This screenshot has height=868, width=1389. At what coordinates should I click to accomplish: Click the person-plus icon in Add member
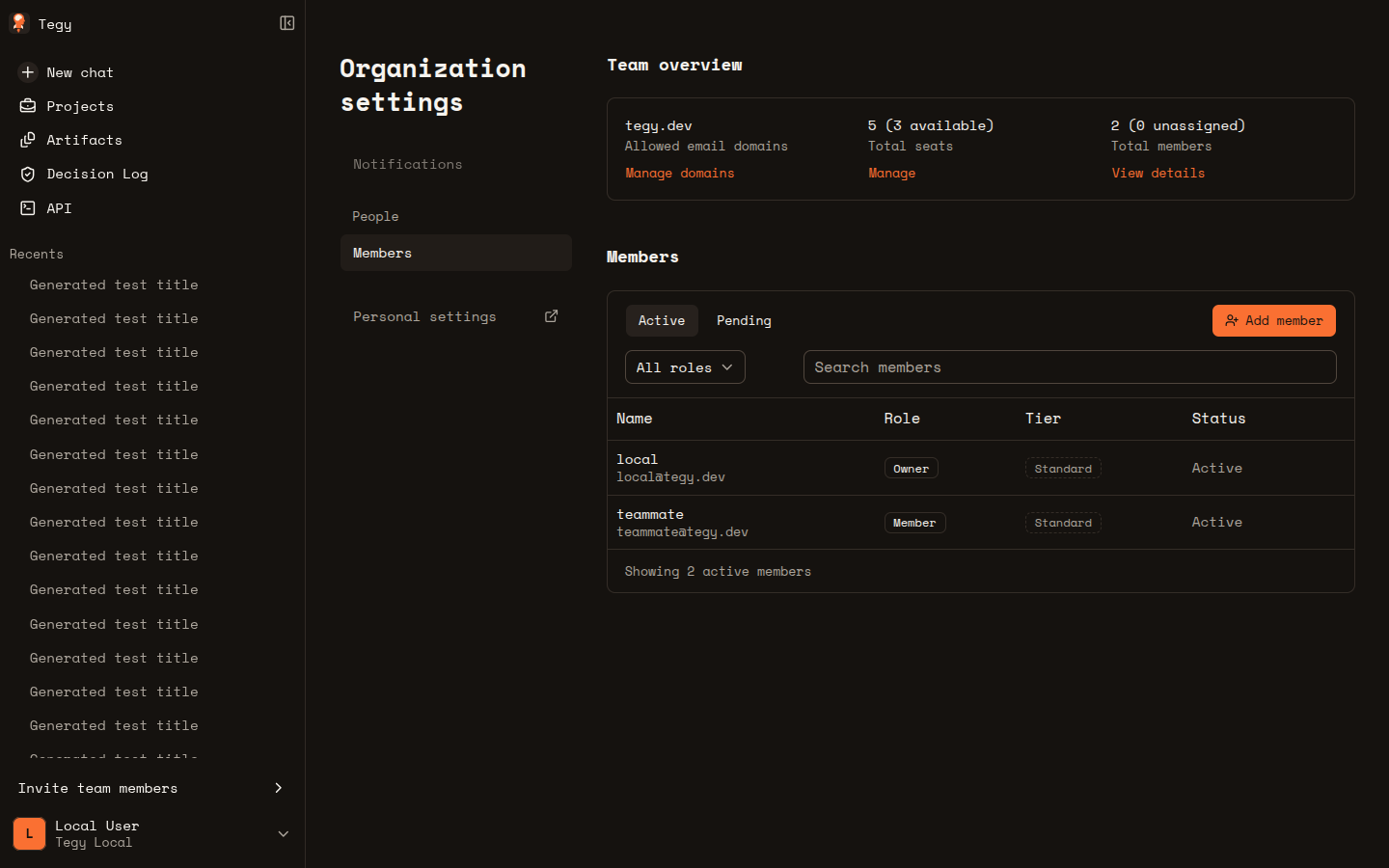[1232, 321]
